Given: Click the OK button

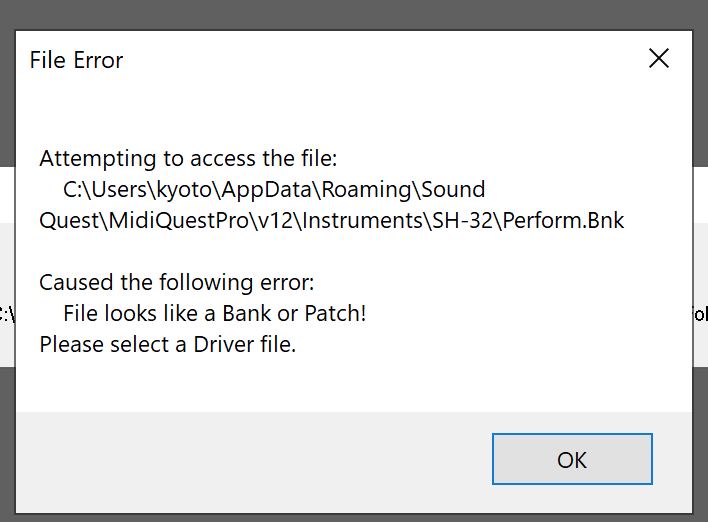Looking at the screenshot, I should tap(572, 459).
